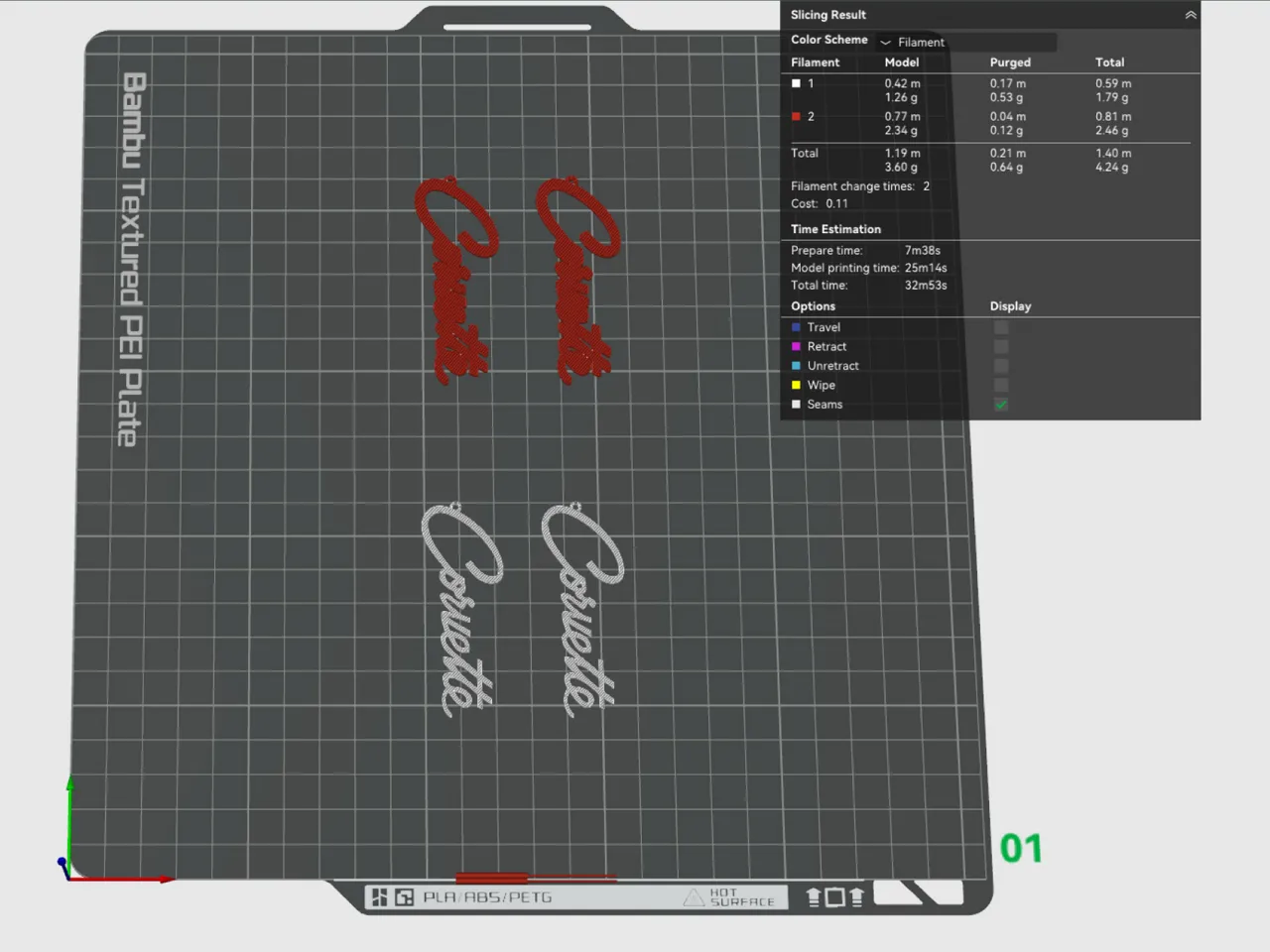The image size is (1270, 952).
Task: Click the 0.42 m model value
Action: tap(902, 83)
